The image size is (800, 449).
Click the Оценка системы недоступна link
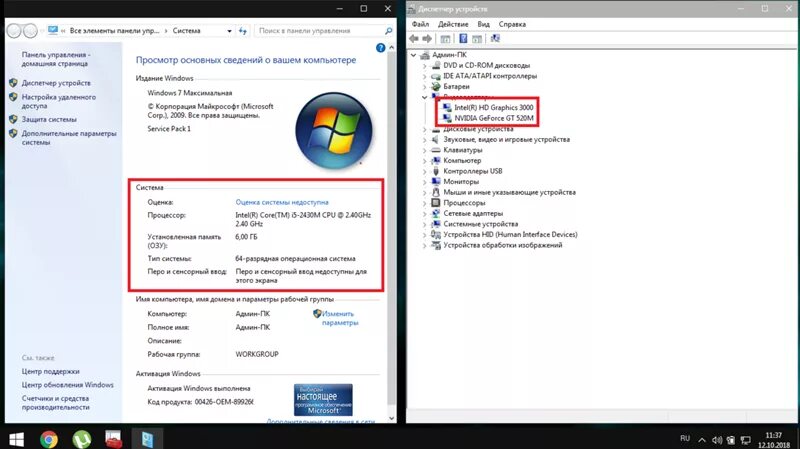click(x=282, y=202)
